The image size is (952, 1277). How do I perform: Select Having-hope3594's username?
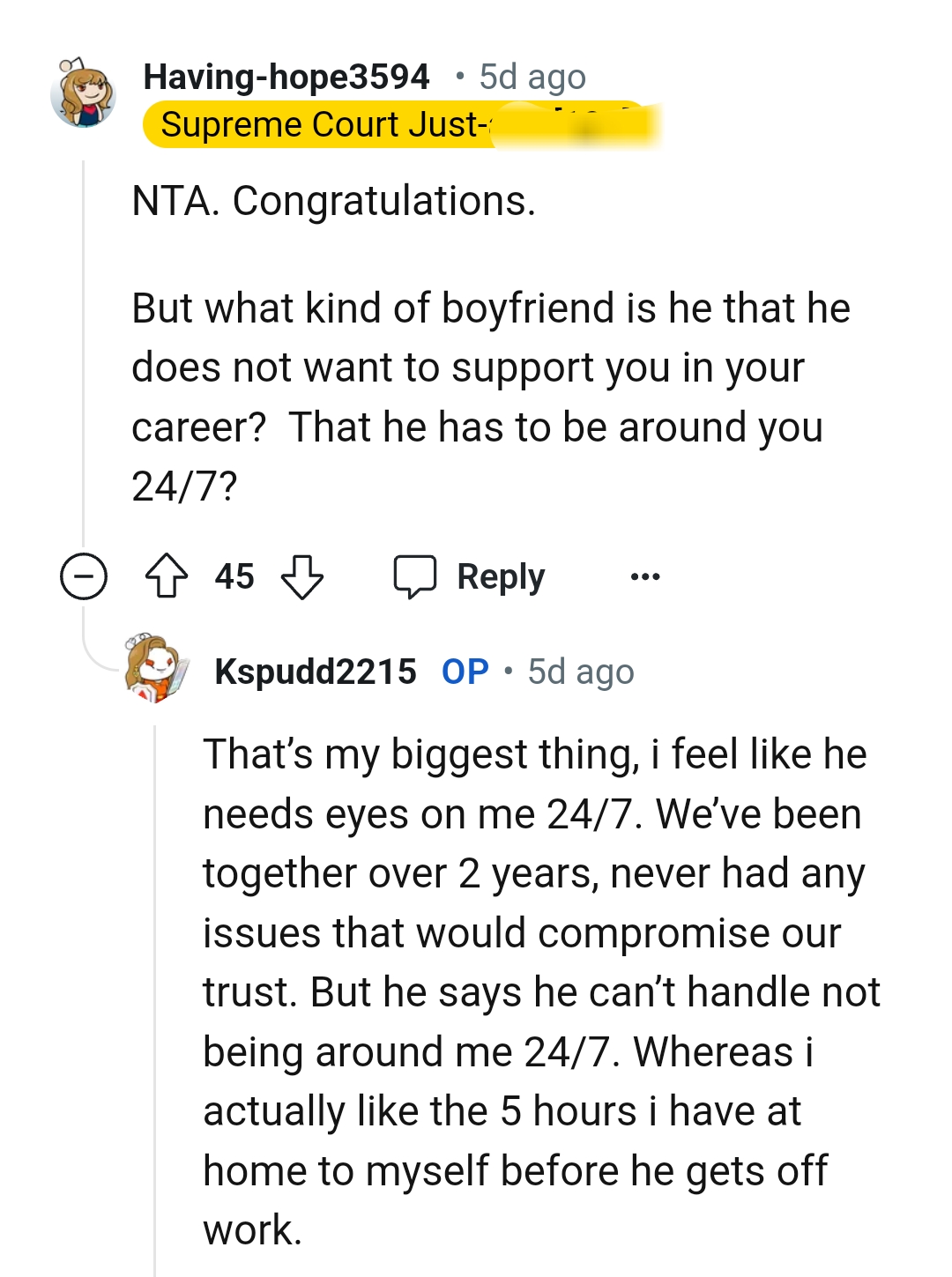click(x=286, y=76)
